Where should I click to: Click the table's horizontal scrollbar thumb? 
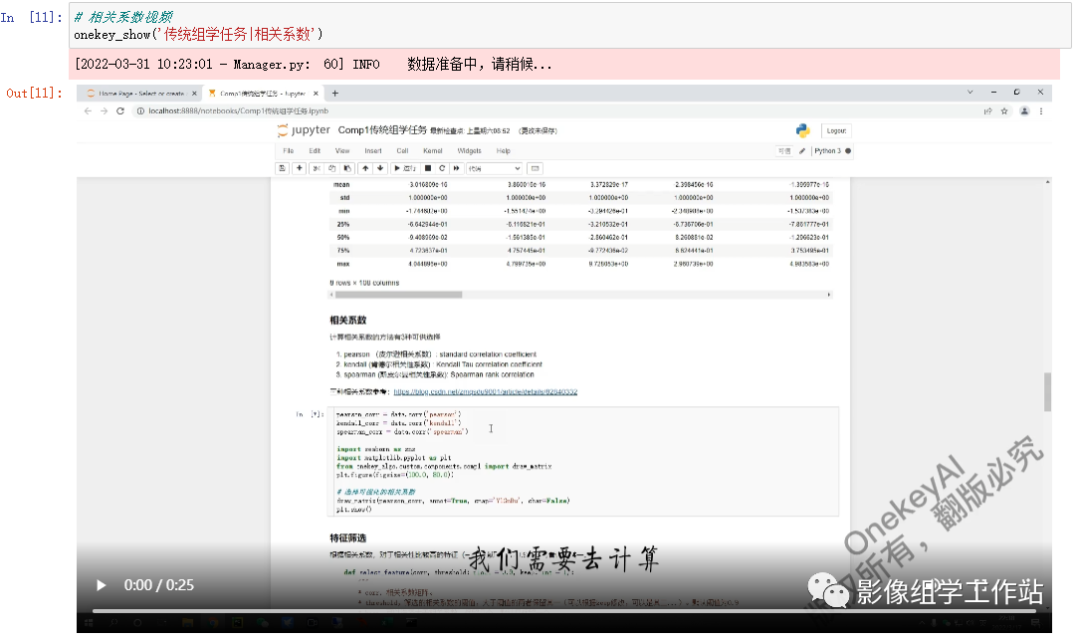(x=399, y=295)
